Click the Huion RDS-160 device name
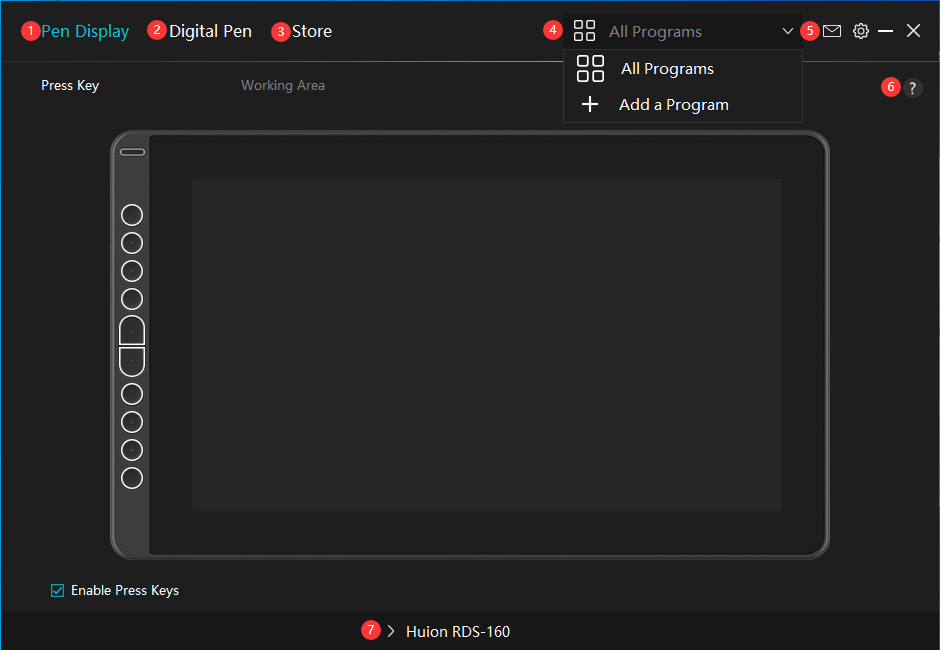The width and height of the screenshot is (940, 650). [458, 631]
